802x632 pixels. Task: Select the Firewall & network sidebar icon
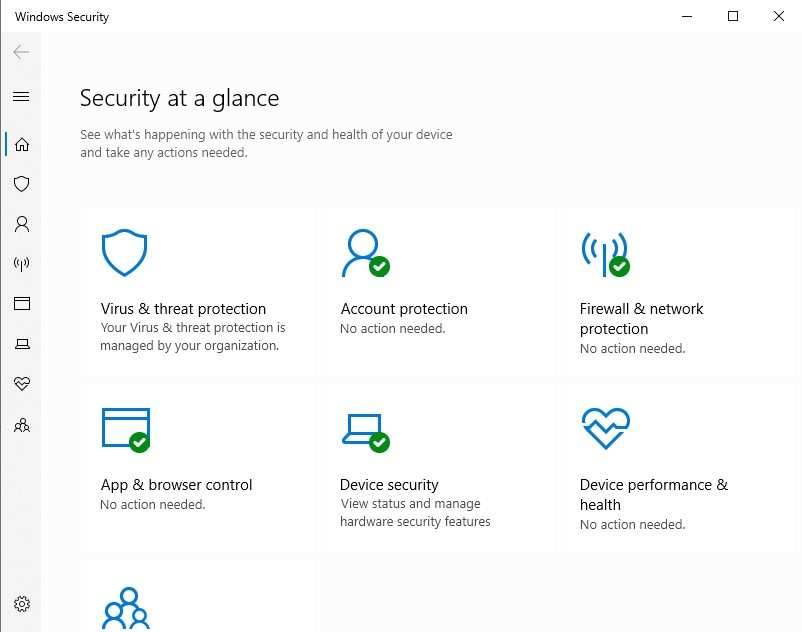[21, 264]
